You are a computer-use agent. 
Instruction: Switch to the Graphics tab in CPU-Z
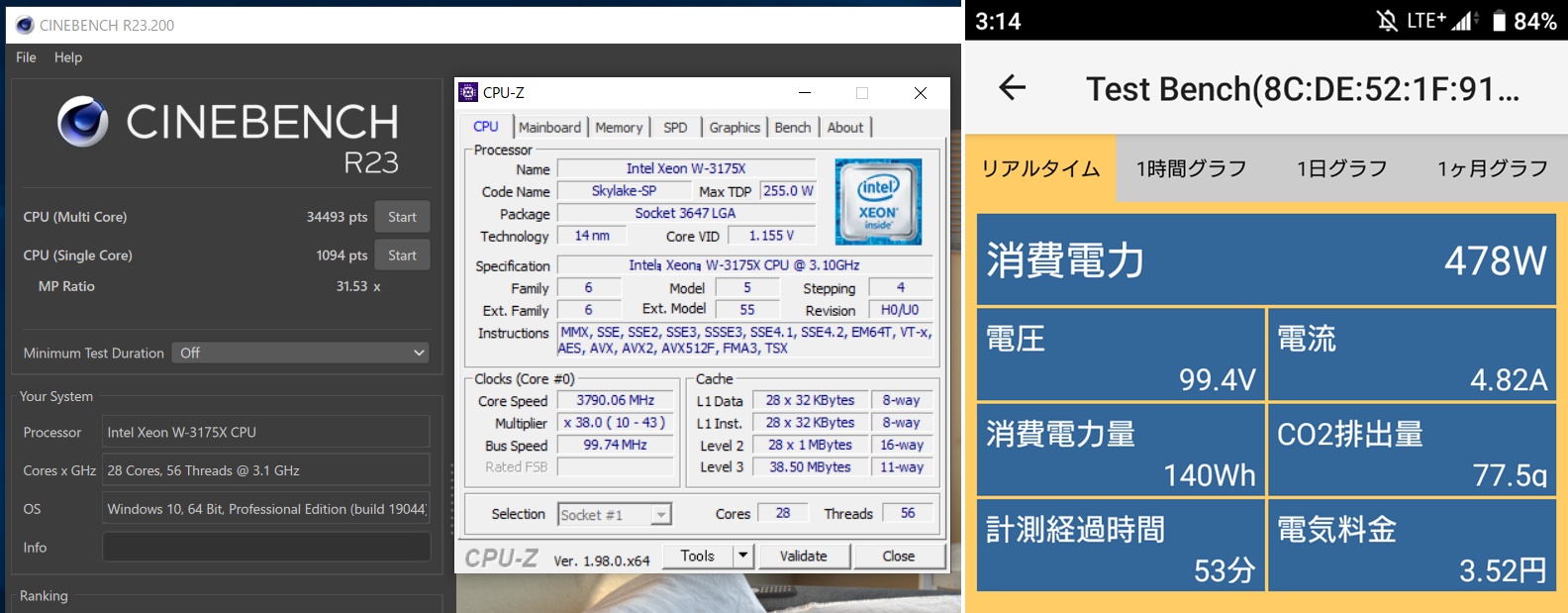735,128
